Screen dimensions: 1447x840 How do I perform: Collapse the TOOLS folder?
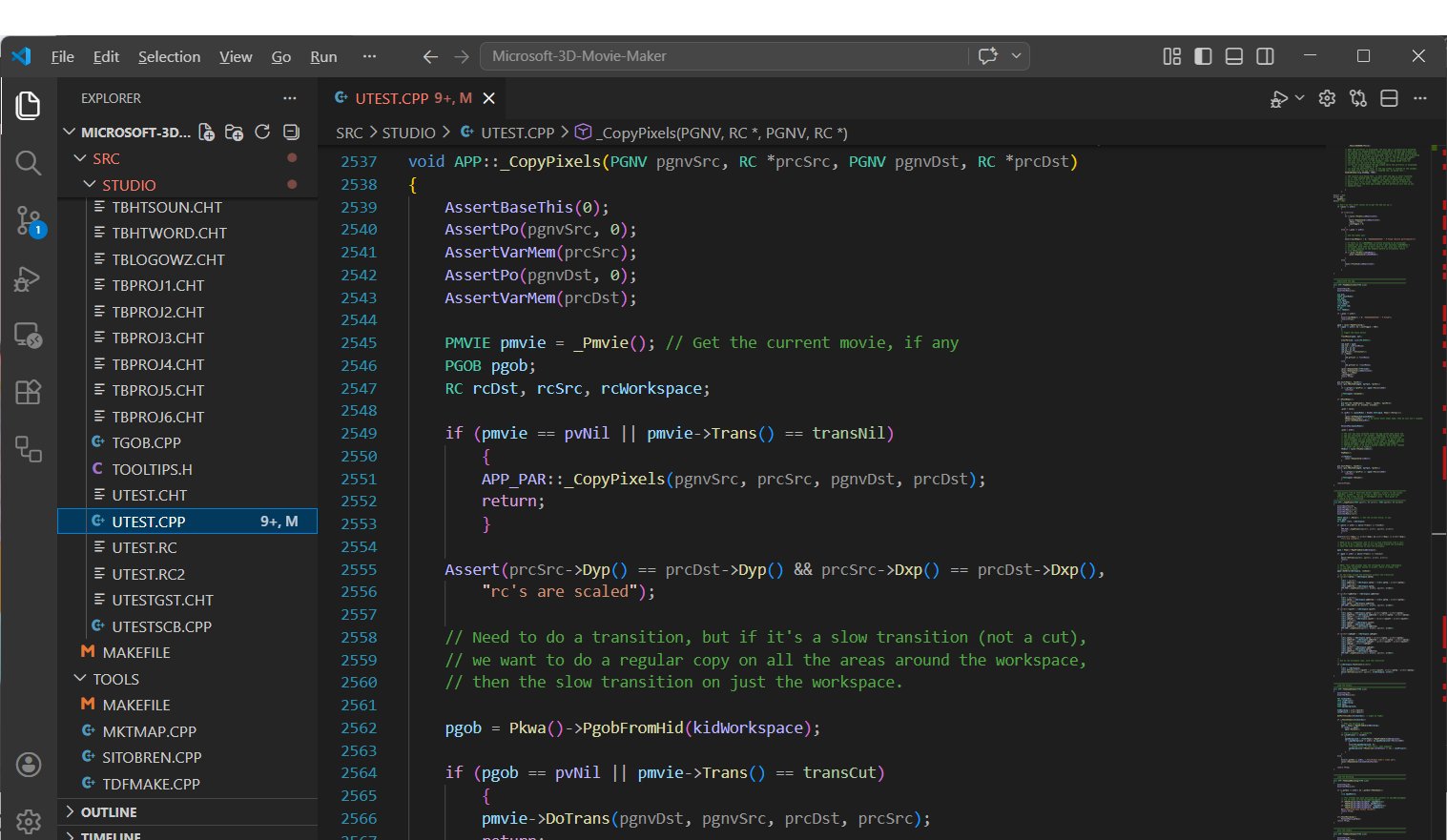point(80,679)
